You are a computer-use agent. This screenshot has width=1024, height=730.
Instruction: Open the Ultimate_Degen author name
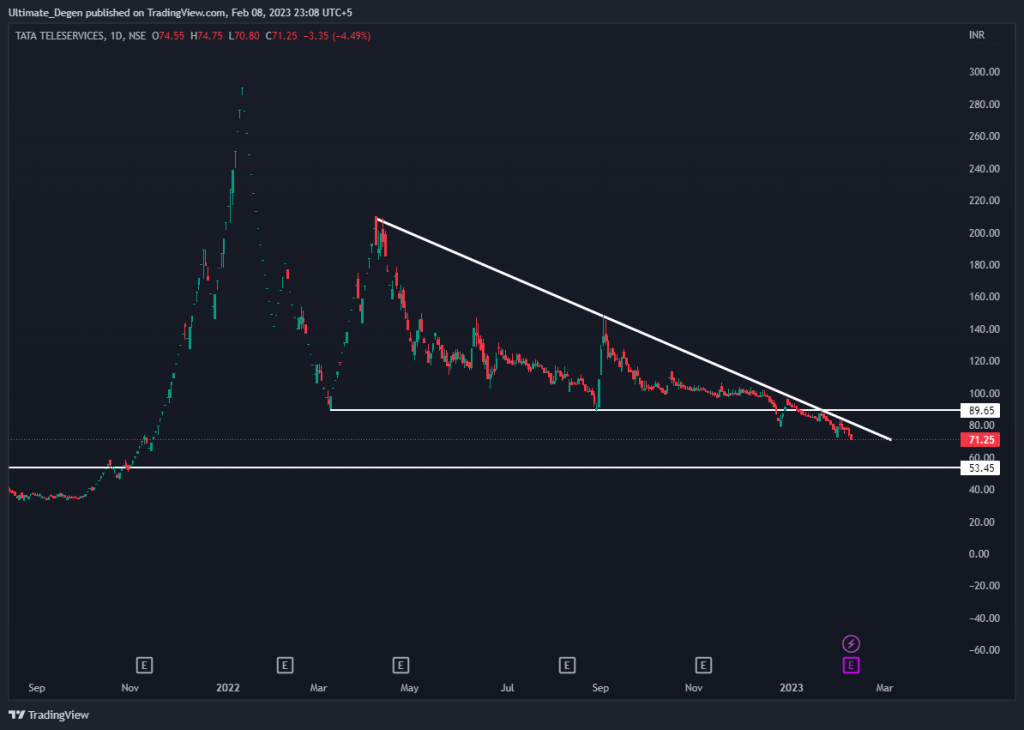(48, 12)
